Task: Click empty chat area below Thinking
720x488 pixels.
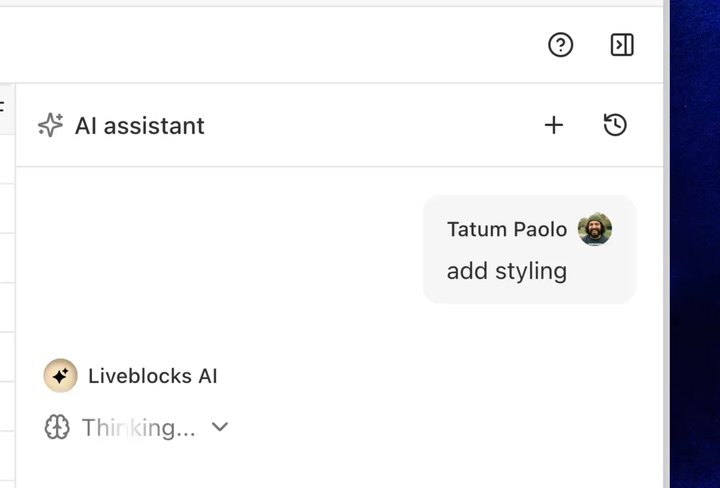Action: 340,466
